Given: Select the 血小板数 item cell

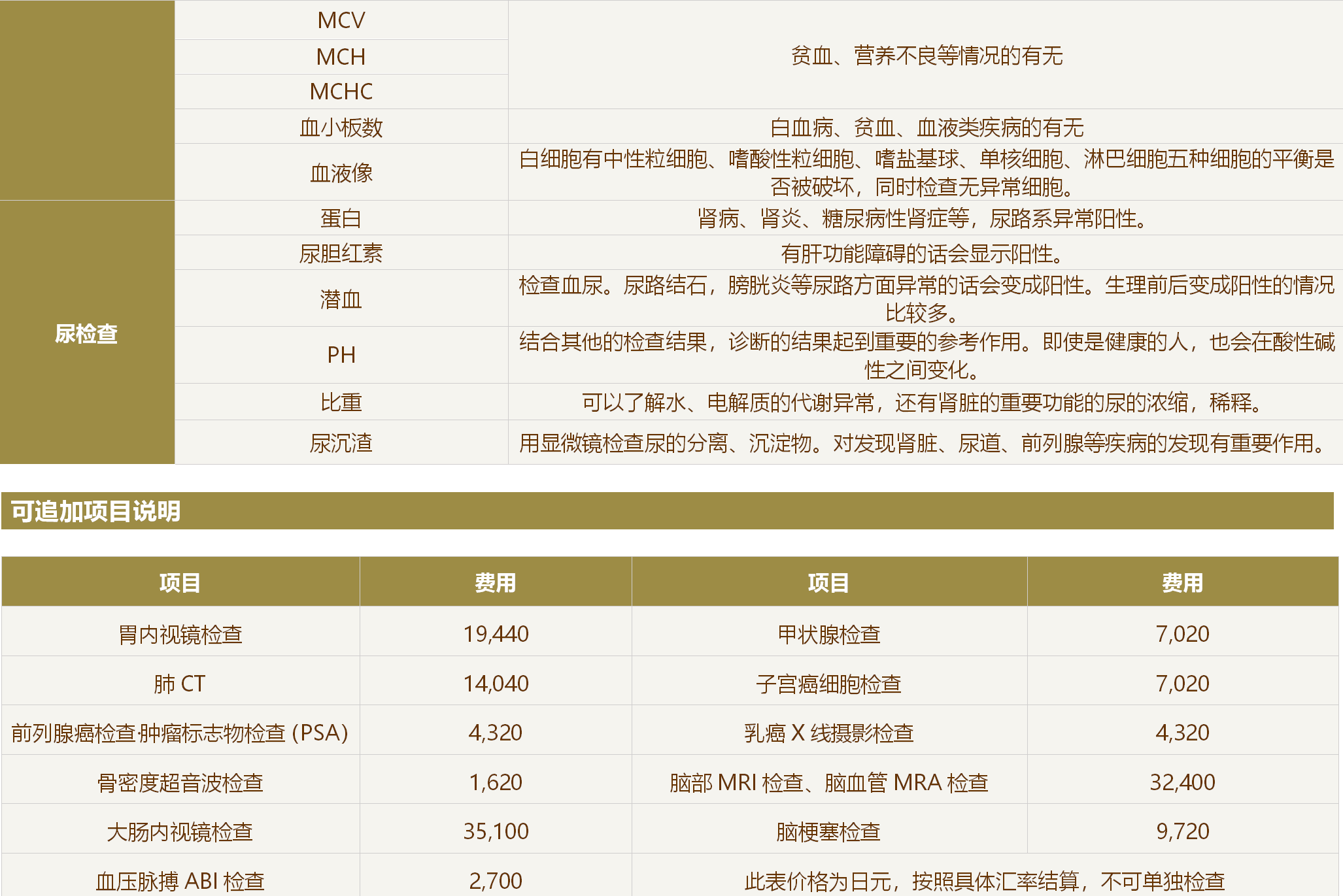Looking at the screenshot, I should 341,127.
